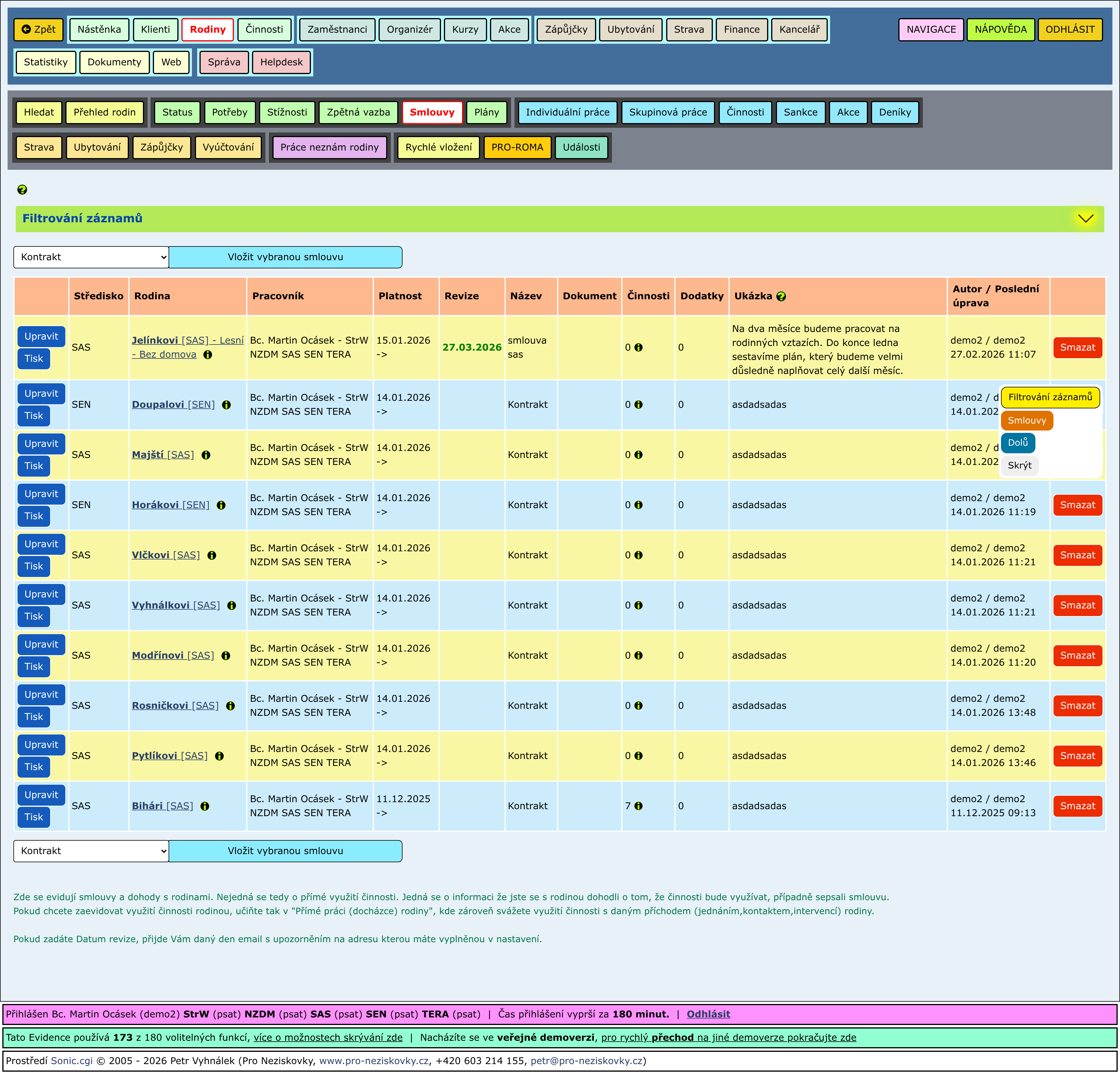Click info icon in Bihári Činnosti column
Image resolution: width=1120 pixels, height=1088 pixels.
coord(638,806)
